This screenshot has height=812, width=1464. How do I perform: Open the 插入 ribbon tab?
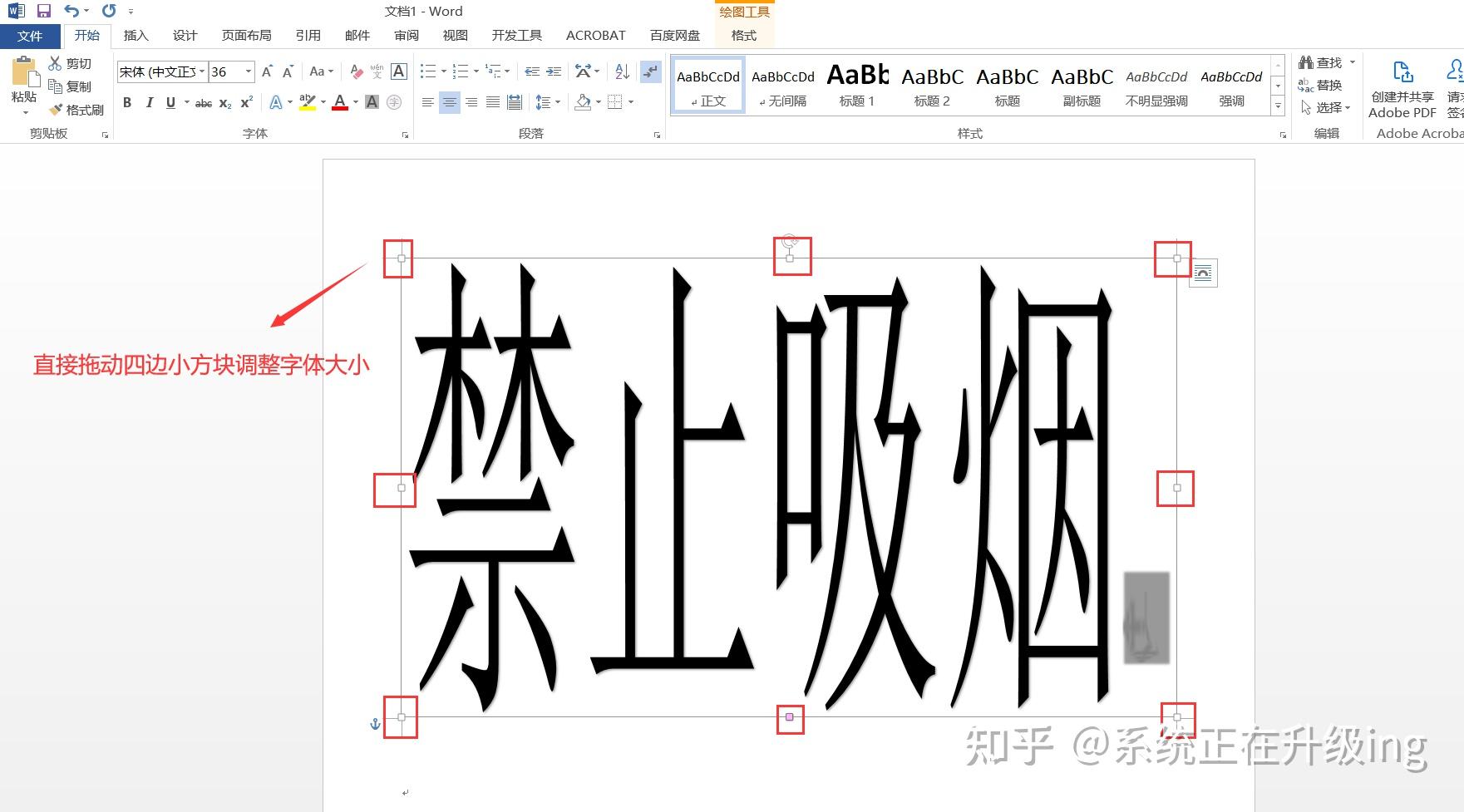(x=136, y=35)
